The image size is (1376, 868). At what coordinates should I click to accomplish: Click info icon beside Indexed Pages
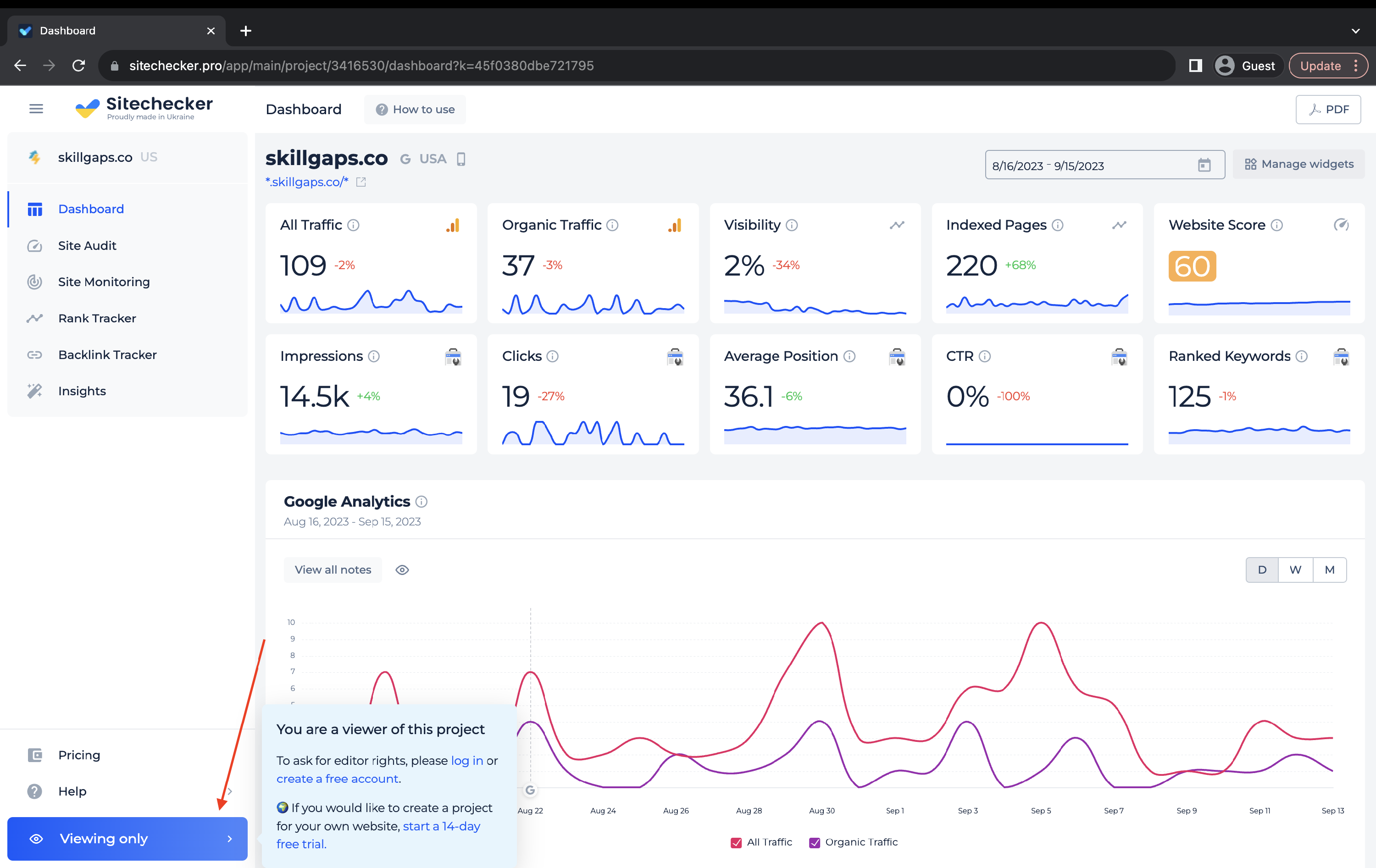1058,225
